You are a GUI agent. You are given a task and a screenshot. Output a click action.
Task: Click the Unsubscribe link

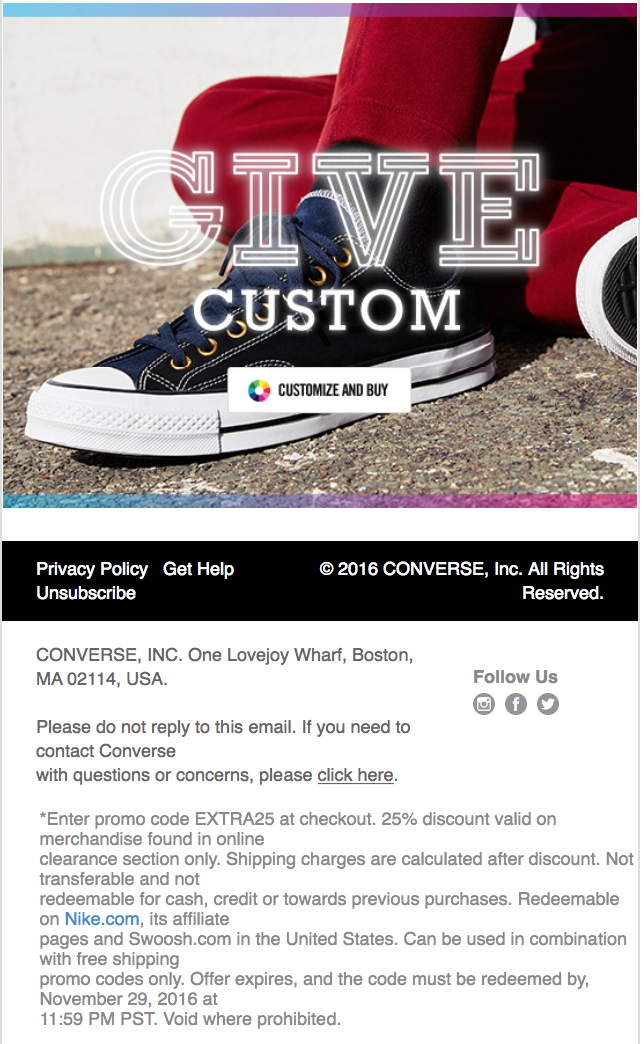[x=86, y=593]
